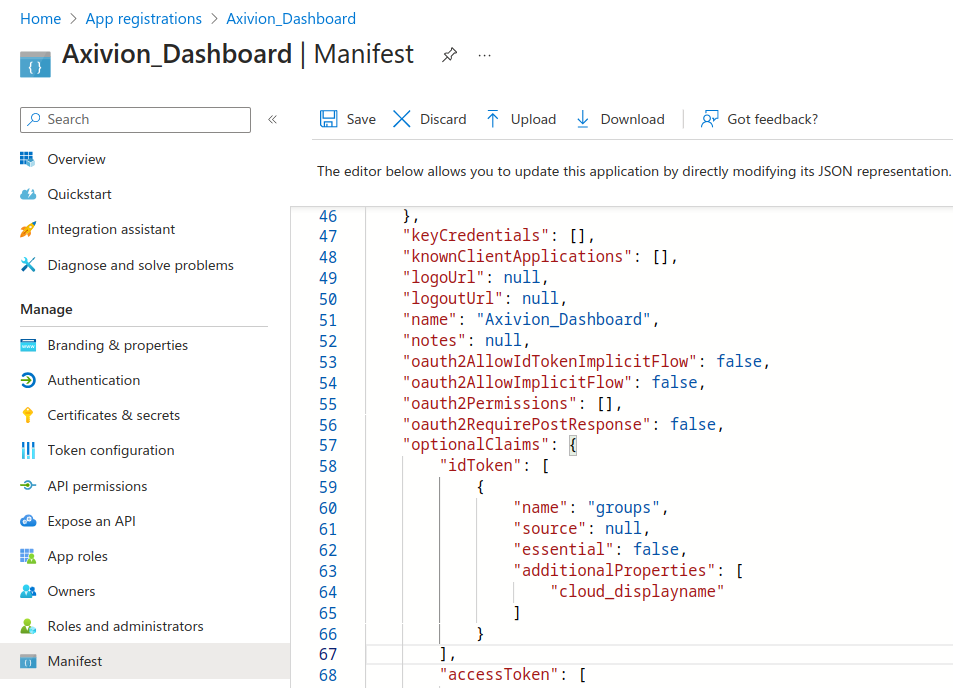Go to App registrations breadcrumb

[143, 19]
